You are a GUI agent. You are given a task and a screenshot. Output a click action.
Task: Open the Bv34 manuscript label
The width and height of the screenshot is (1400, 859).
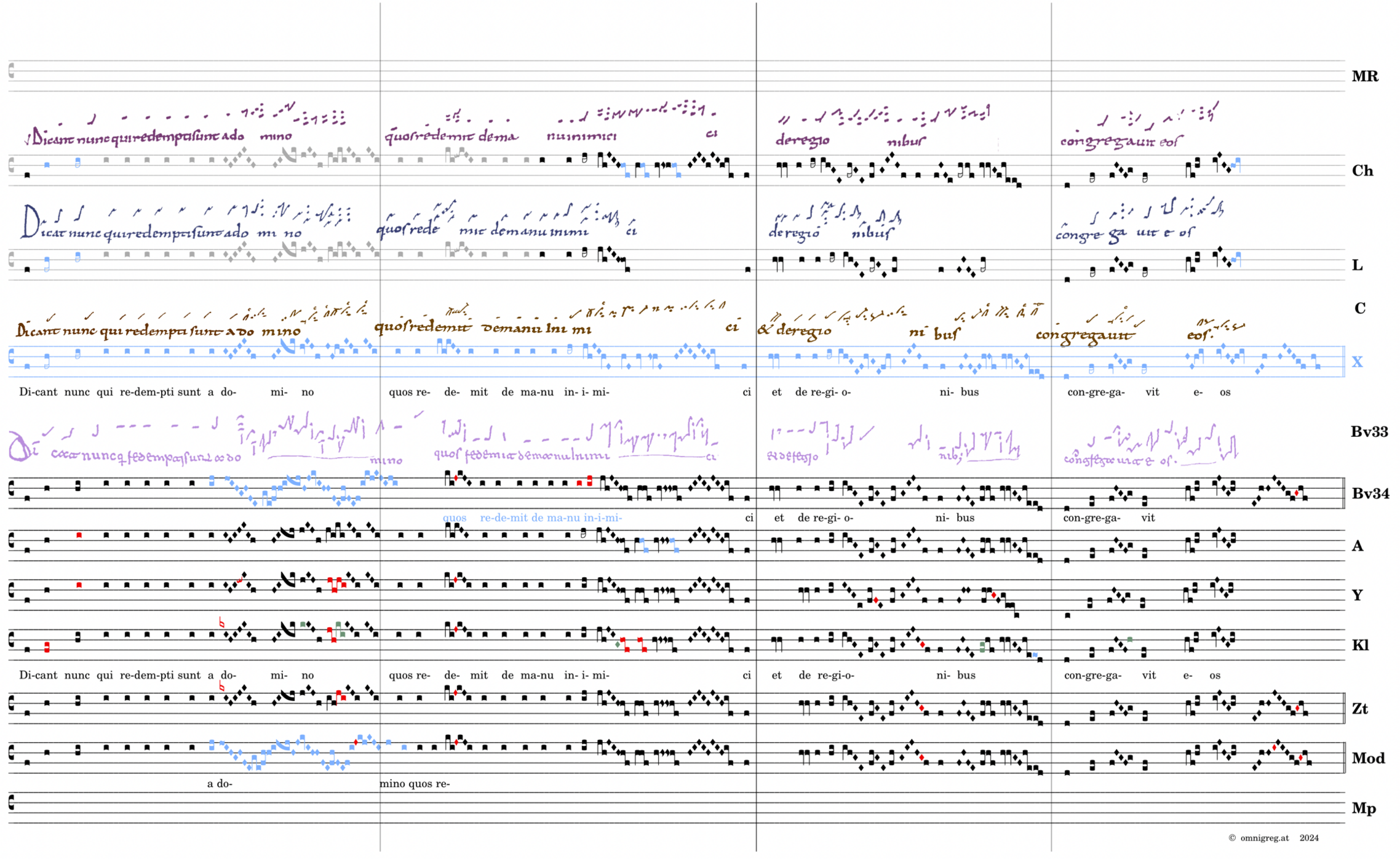point(1370,493)
